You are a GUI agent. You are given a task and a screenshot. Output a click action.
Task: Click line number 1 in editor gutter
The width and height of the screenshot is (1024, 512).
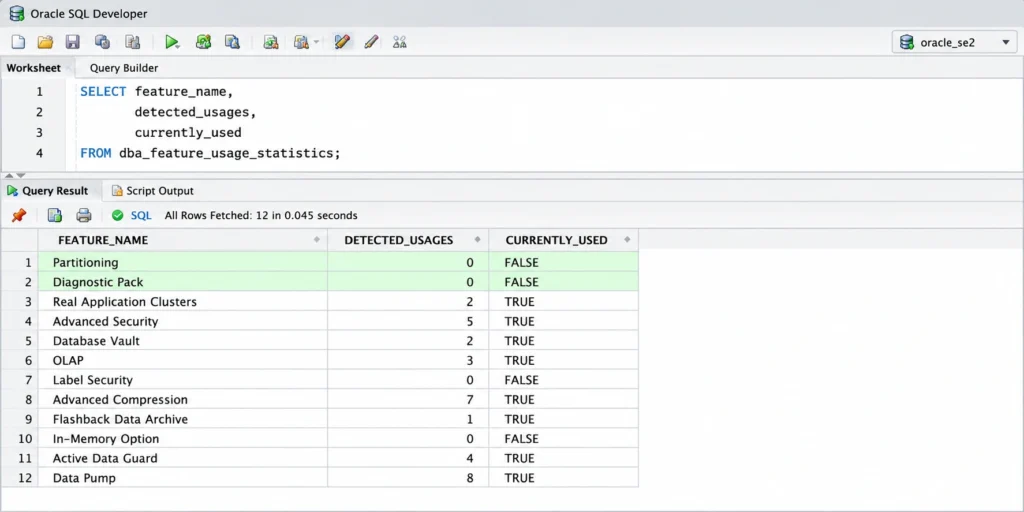[39, 92]
